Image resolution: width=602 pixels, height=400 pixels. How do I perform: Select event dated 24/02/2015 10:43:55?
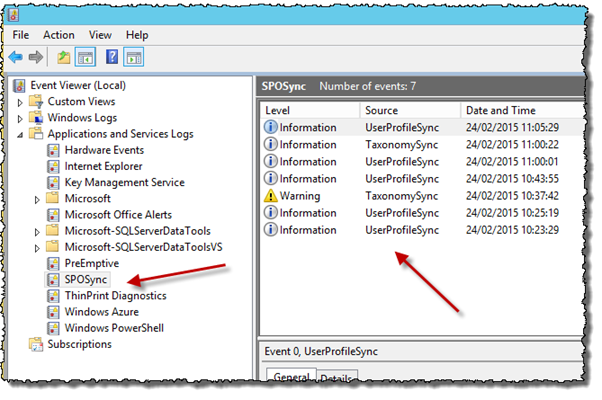coord(512,179)
